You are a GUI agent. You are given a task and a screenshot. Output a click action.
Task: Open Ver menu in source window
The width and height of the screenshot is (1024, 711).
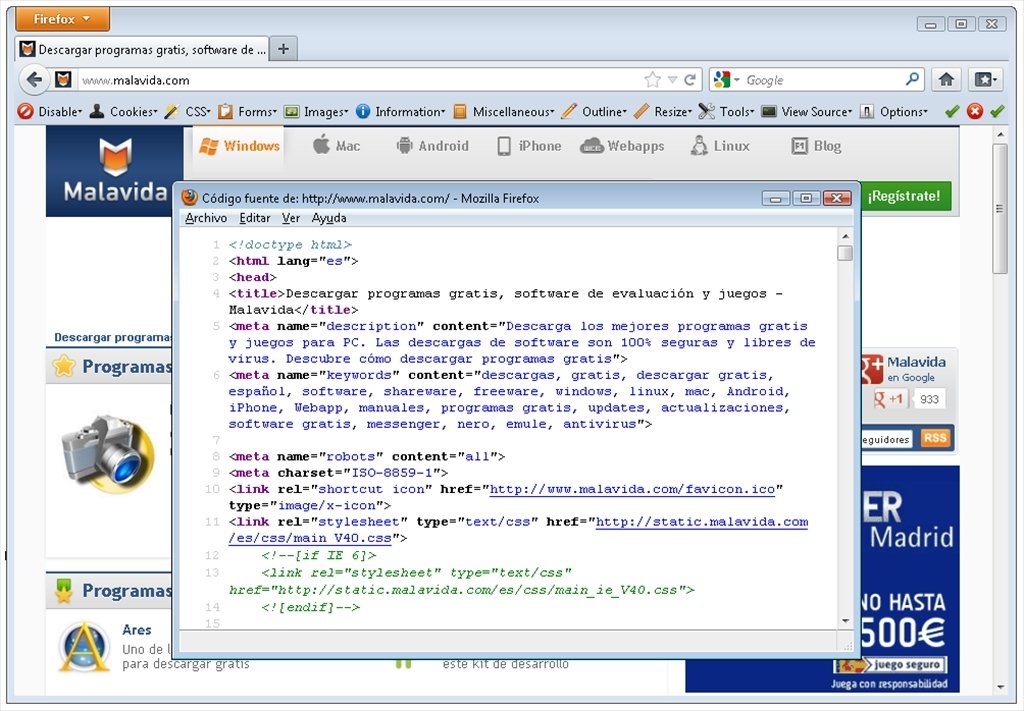point(291,218)
